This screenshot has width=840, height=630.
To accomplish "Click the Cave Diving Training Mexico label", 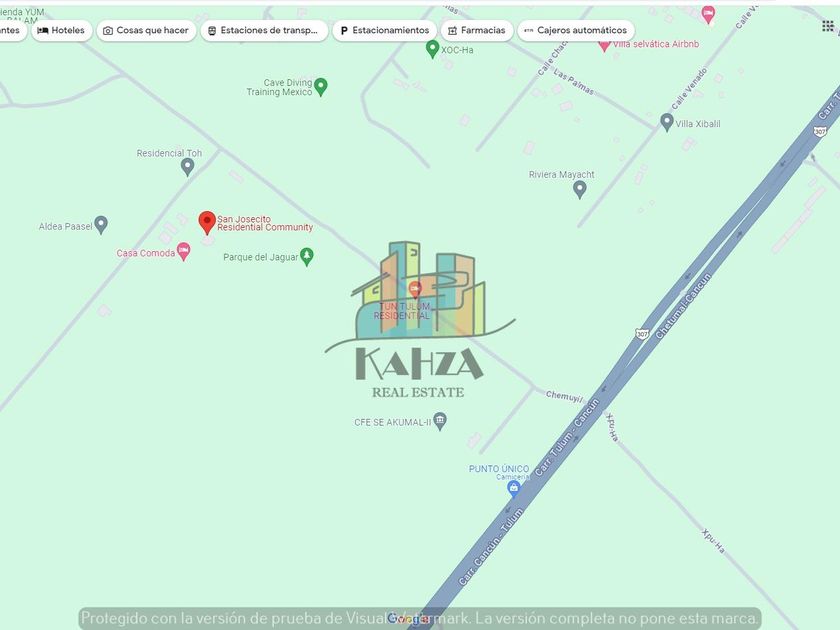I will tap(280, 87).
